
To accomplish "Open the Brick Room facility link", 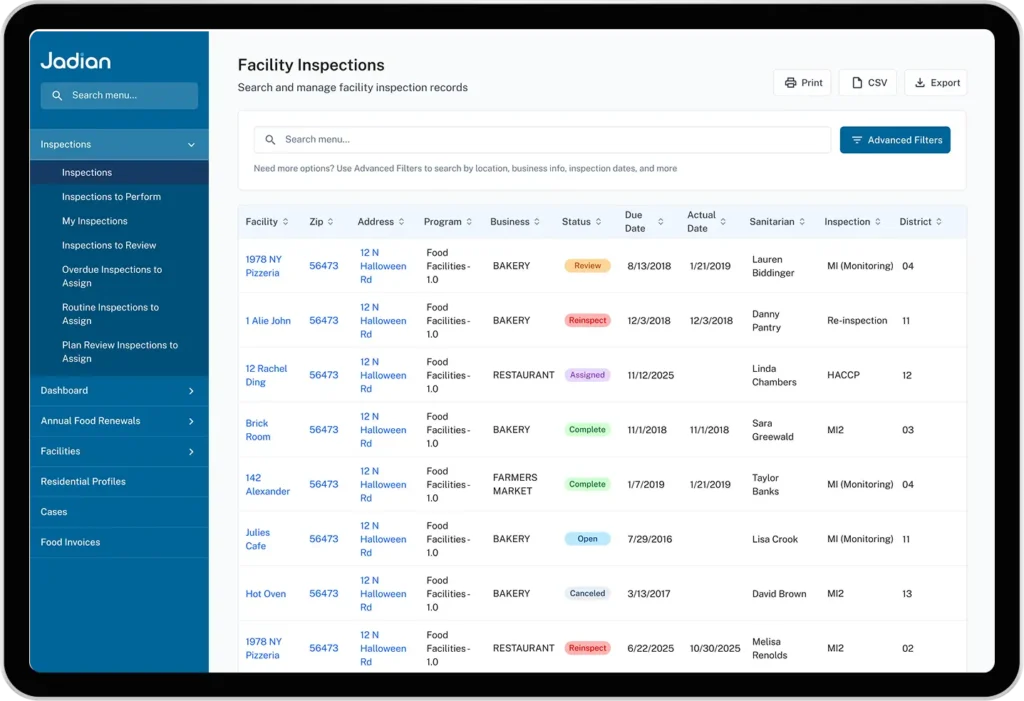I will pos(258,430).
